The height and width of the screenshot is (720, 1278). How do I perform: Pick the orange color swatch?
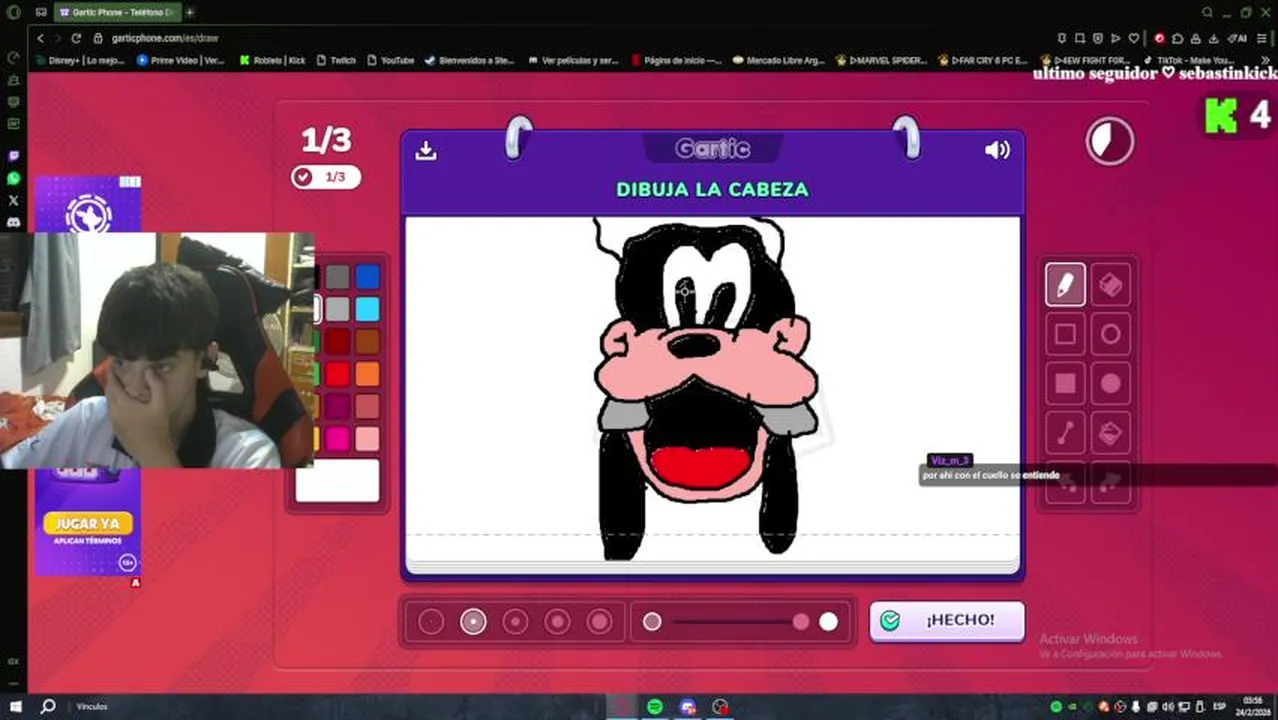[367, 373]
